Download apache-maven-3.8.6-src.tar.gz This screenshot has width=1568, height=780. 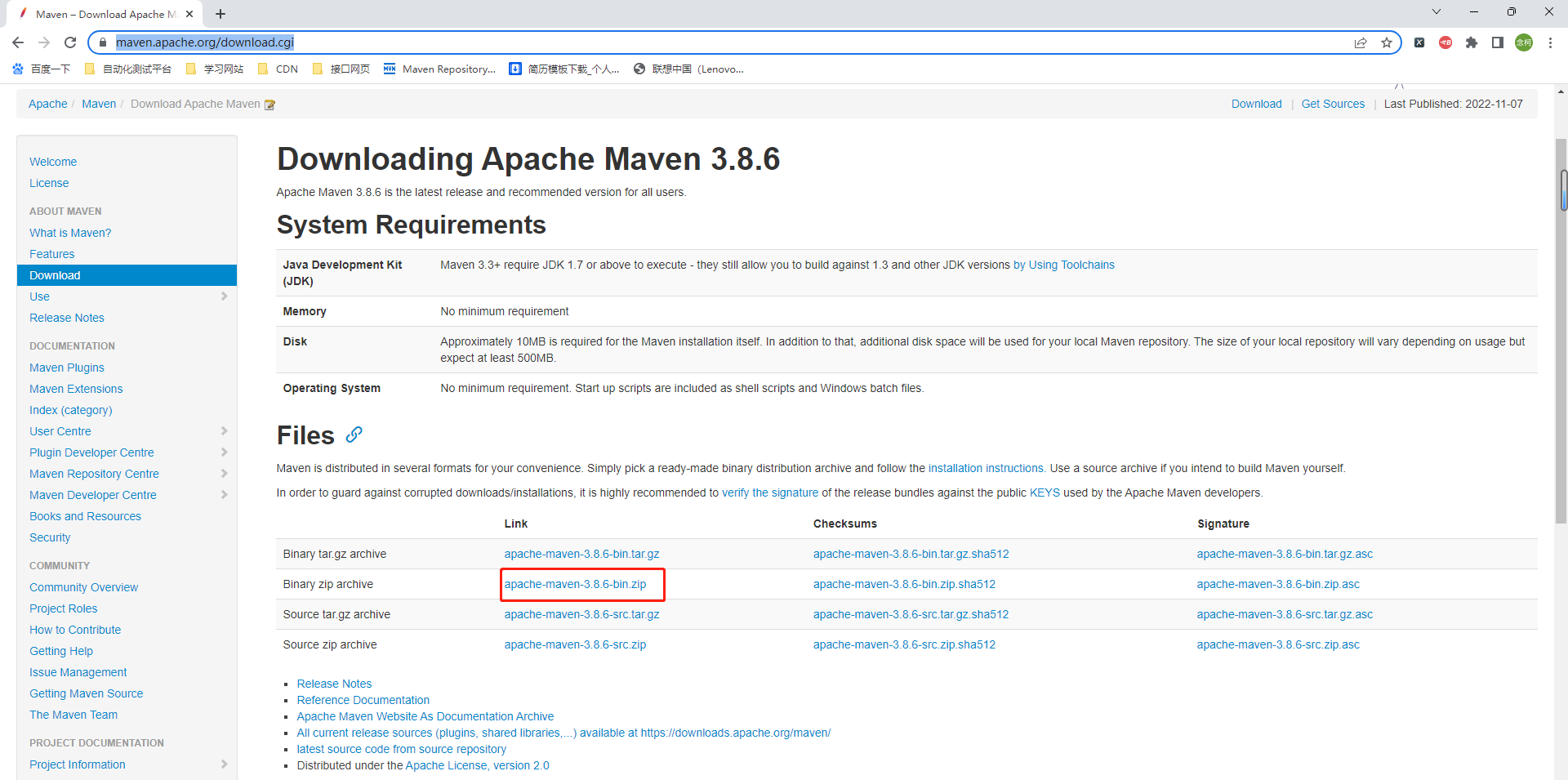point(581,614)
